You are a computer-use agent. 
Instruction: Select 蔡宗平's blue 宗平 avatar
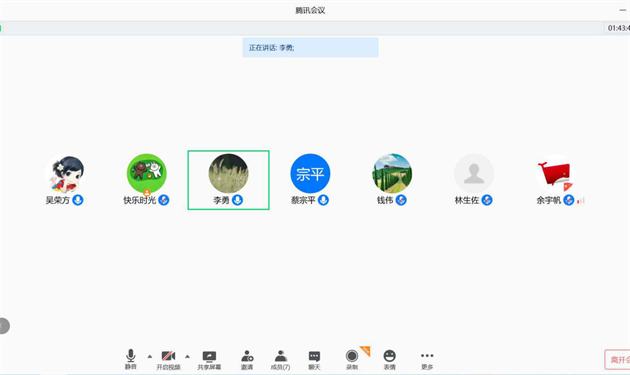(310, 174)
